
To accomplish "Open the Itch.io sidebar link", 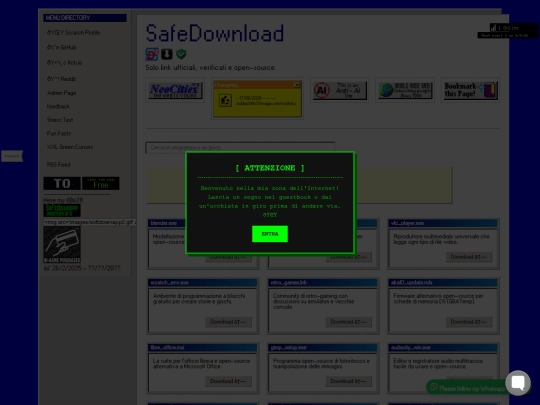I will (64, 63).
